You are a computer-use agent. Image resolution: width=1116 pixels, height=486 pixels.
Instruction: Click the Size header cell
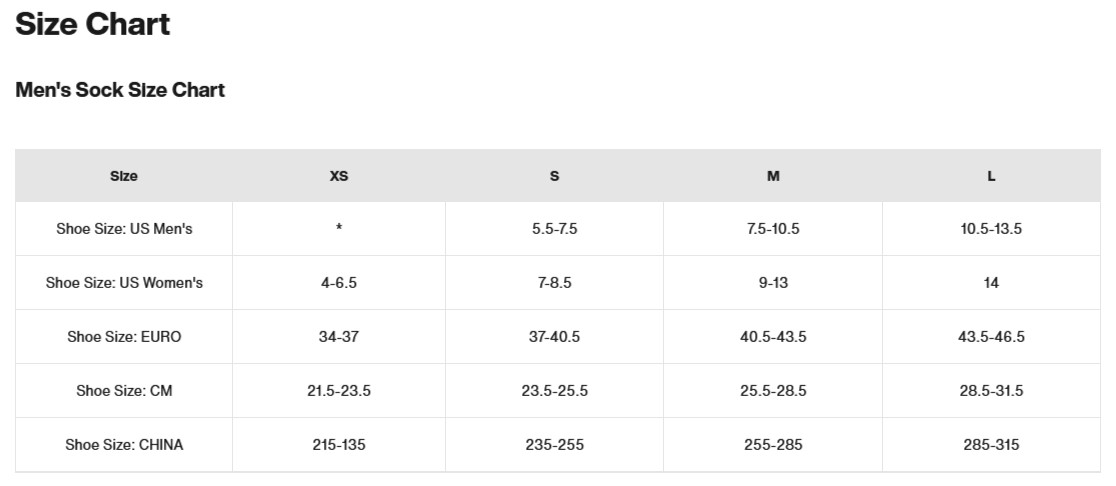tap(124, 176)
